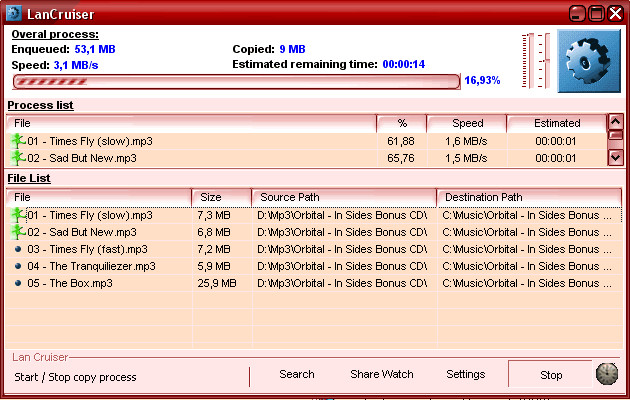Click the vertical speed slider handle
Image resolution: width=630 pixels, height=400 pixels.
click(544, 61)
